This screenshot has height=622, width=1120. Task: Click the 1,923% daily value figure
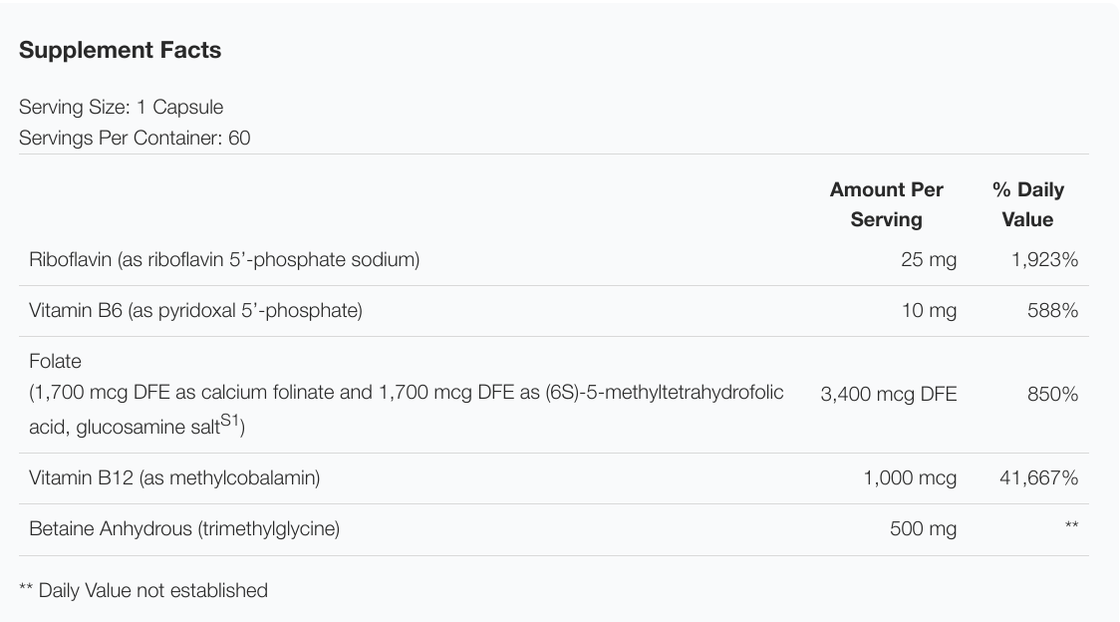click(x=1044, y=260)
